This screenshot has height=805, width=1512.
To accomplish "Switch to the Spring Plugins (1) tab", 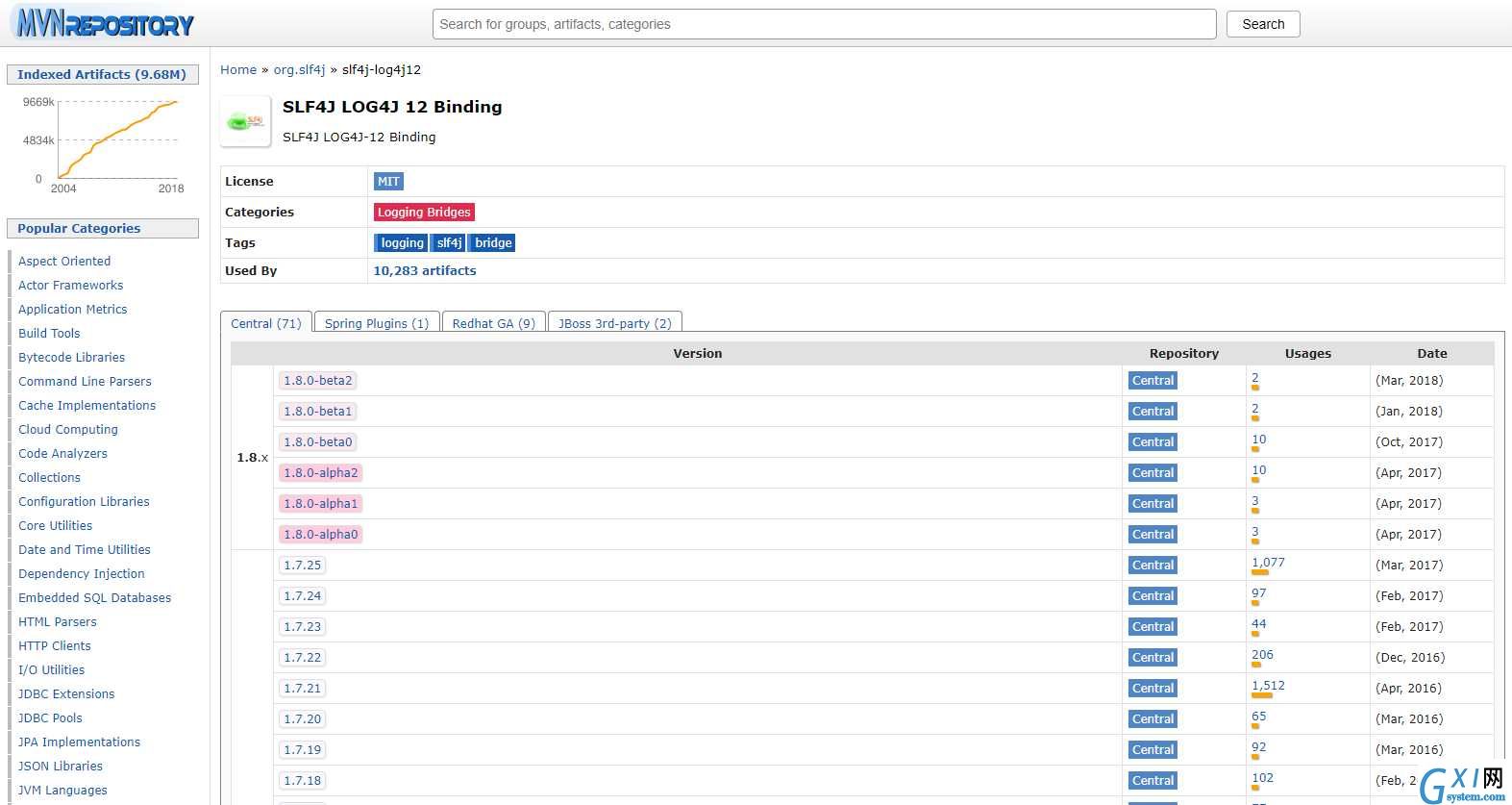I will 377,323.
